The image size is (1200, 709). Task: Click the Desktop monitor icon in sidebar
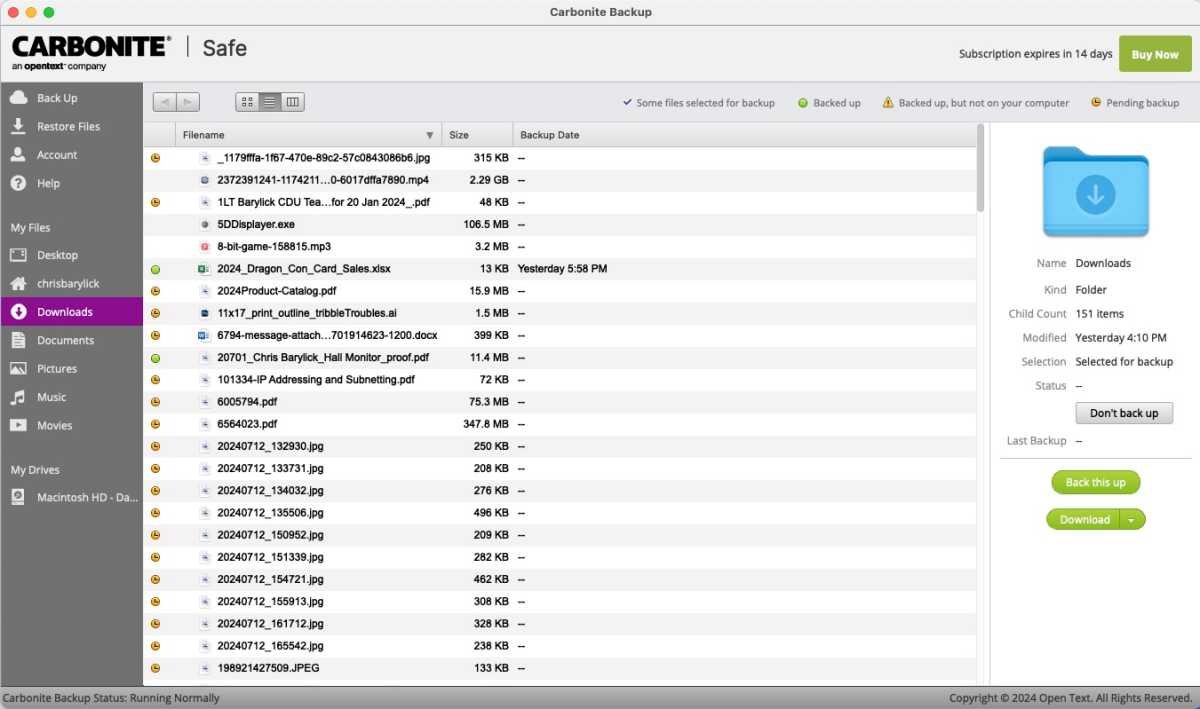18,255
